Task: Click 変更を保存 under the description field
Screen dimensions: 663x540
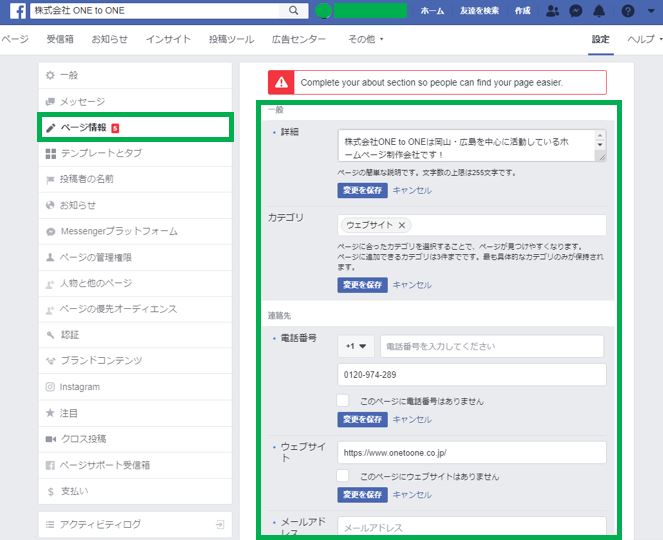Action: click(x=362, y=190)
